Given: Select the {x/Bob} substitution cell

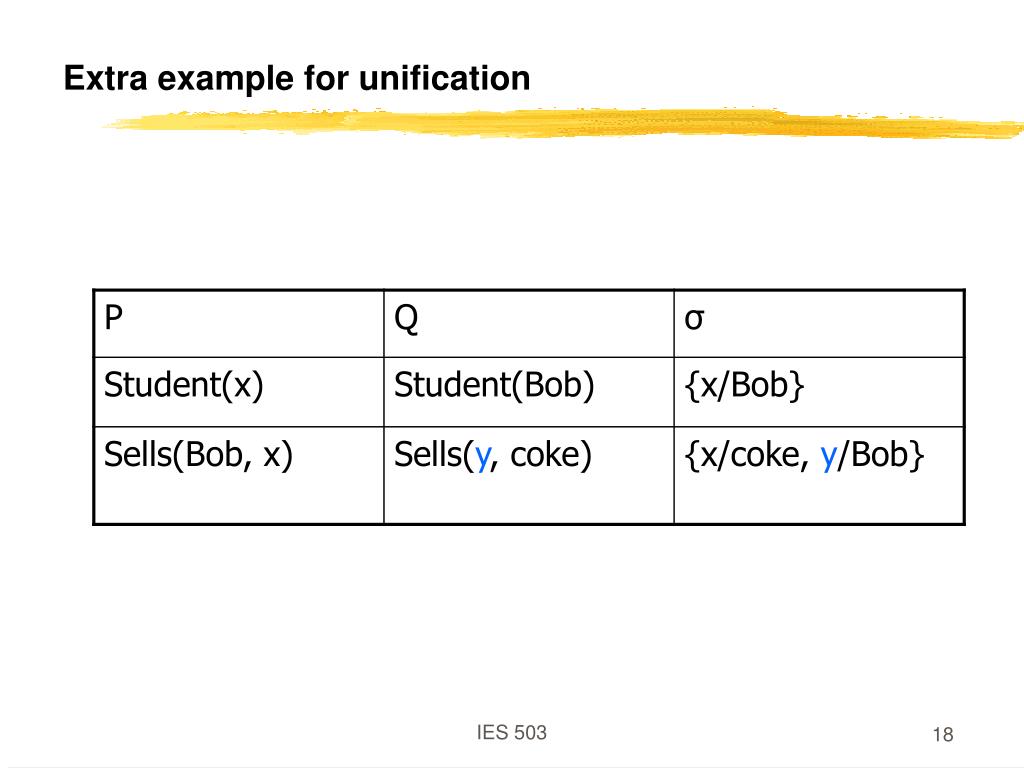Looking at the screenshot, I should (x=819, y=392).
